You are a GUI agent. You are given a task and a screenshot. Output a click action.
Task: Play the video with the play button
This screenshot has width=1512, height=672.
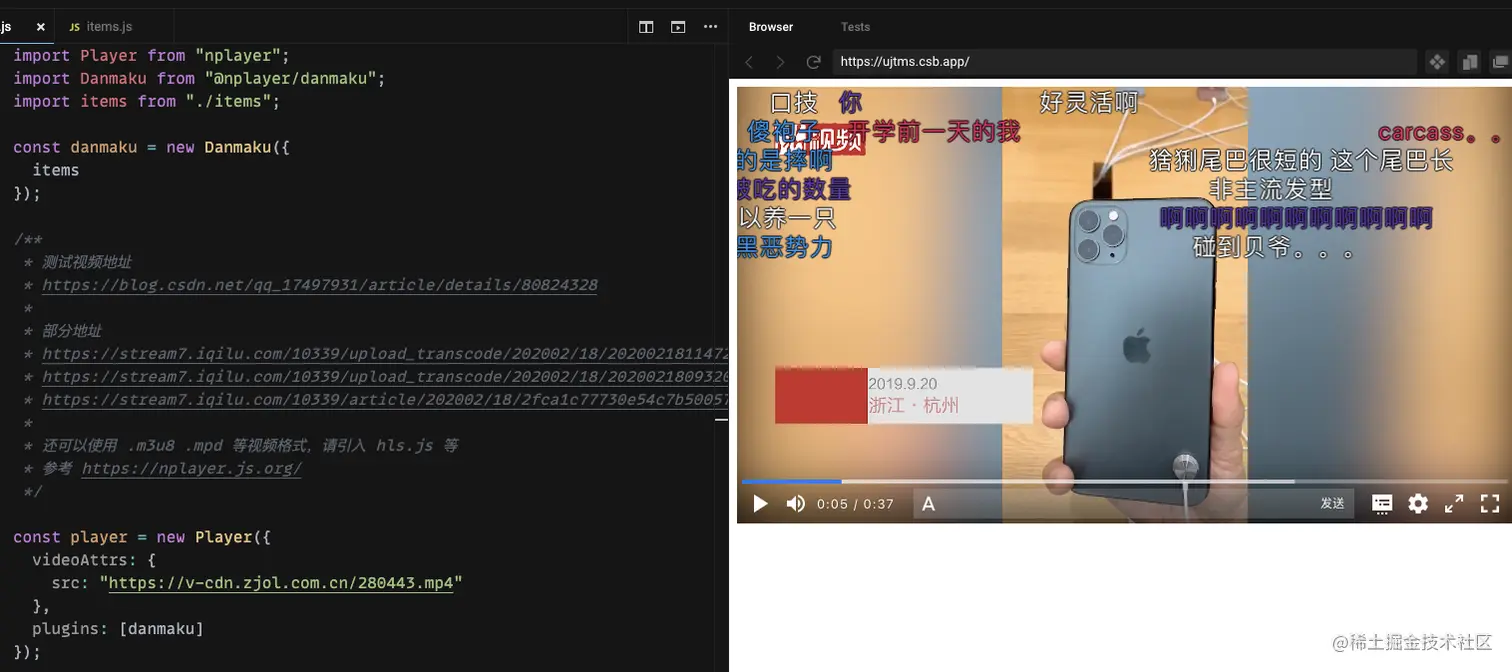760,504
